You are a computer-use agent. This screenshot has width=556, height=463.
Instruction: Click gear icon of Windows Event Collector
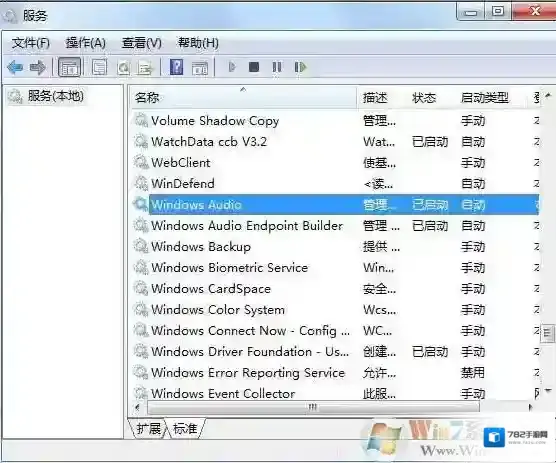pyautogui.click(x=141, y=393)
